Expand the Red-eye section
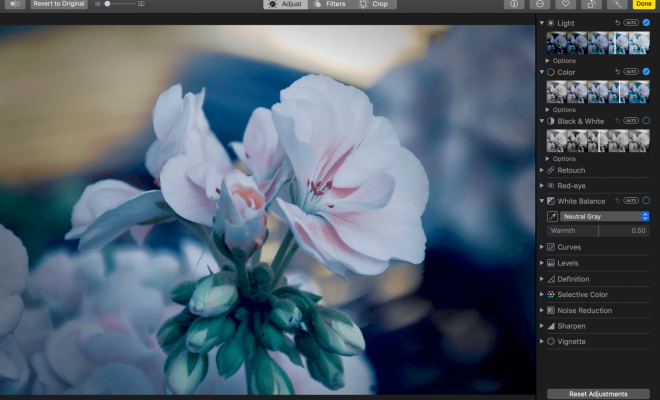Screen dimensions: 660x400 [x=542, y=186]
